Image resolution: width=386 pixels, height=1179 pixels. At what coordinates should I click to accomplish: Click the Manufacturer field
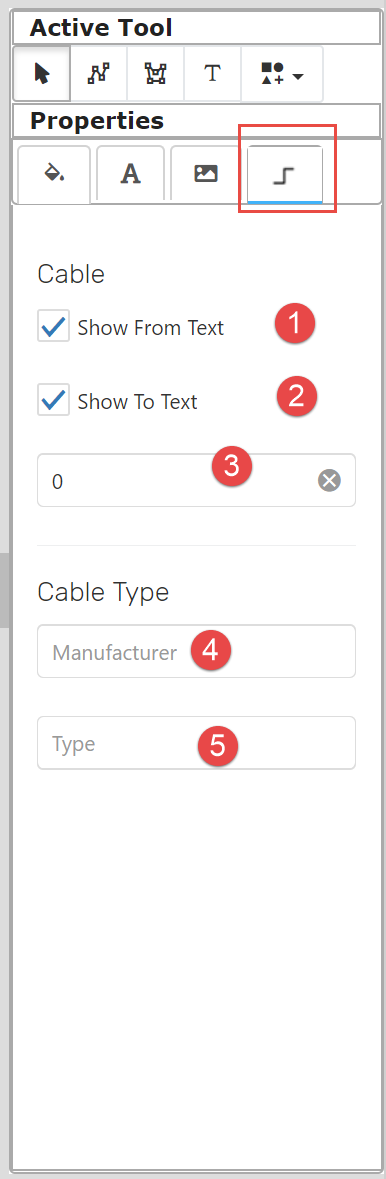click(196, 651)
